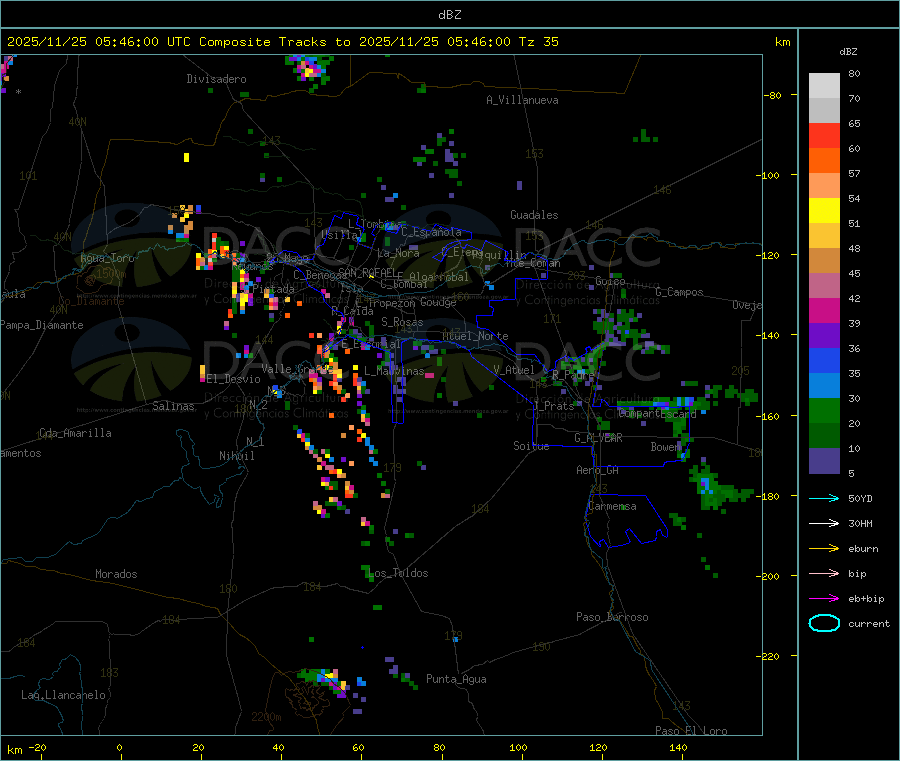Viewport: 900px width, 761px height.
Task: Click the Paso_Barroso map label
Action: pyautogui.click(x=612, y=617)
